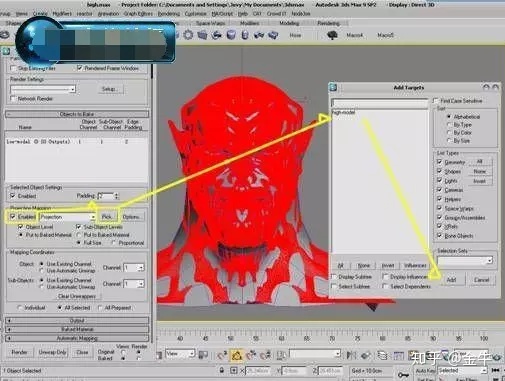Open the Customize menu
This screenshot has height=381, width=505.
(195, 14)
